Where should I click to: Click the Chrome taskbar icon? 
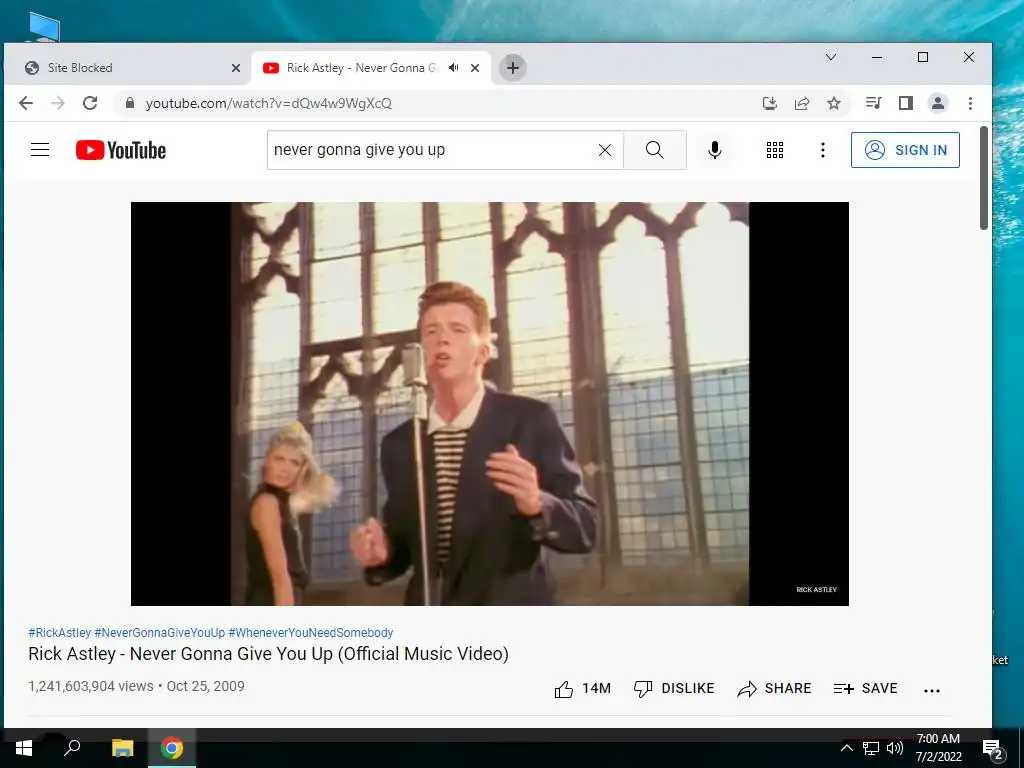coord(172,748)
